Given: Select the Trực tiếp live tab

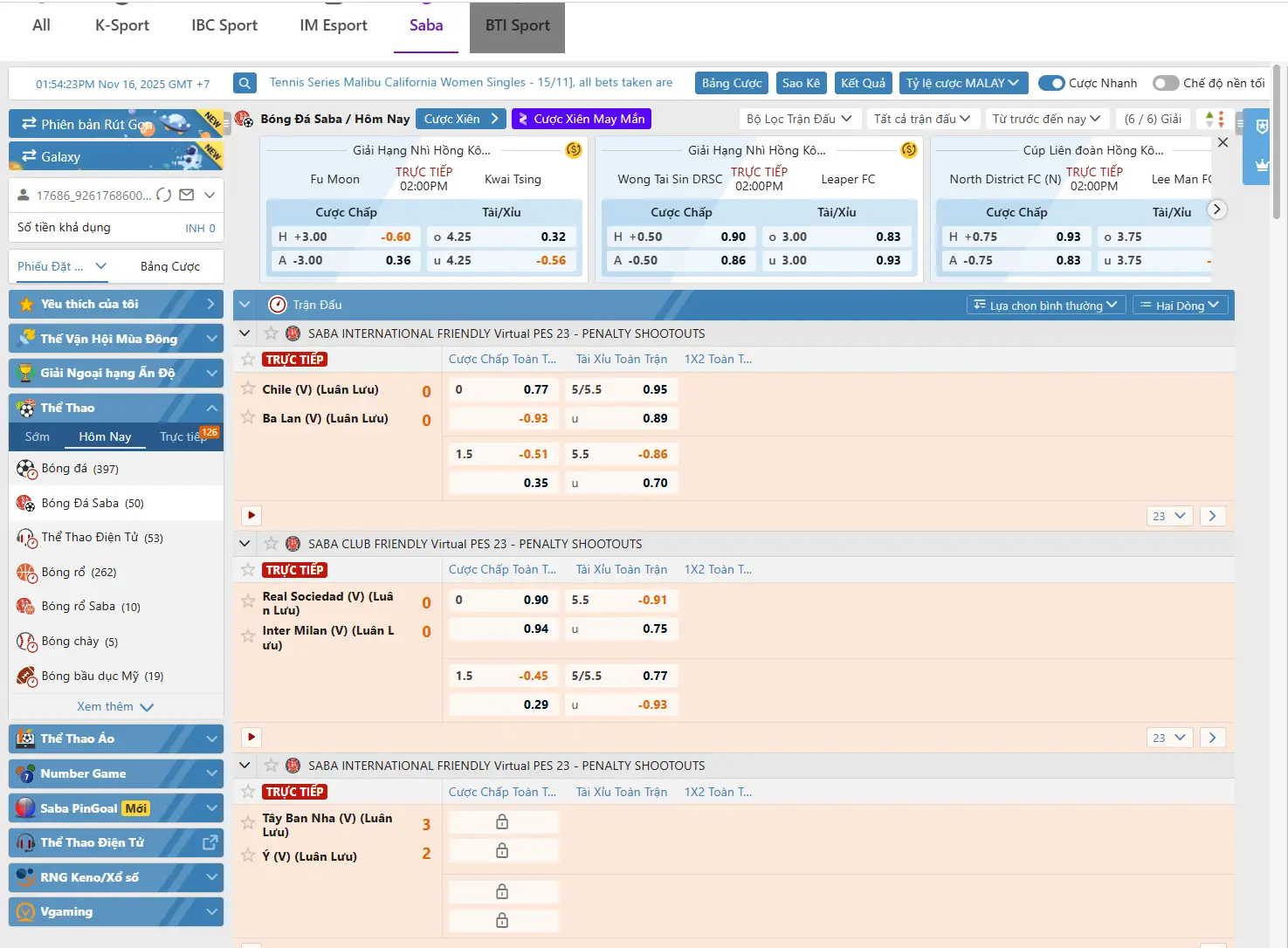Looking at the screenshot, I should coord(183,436).
